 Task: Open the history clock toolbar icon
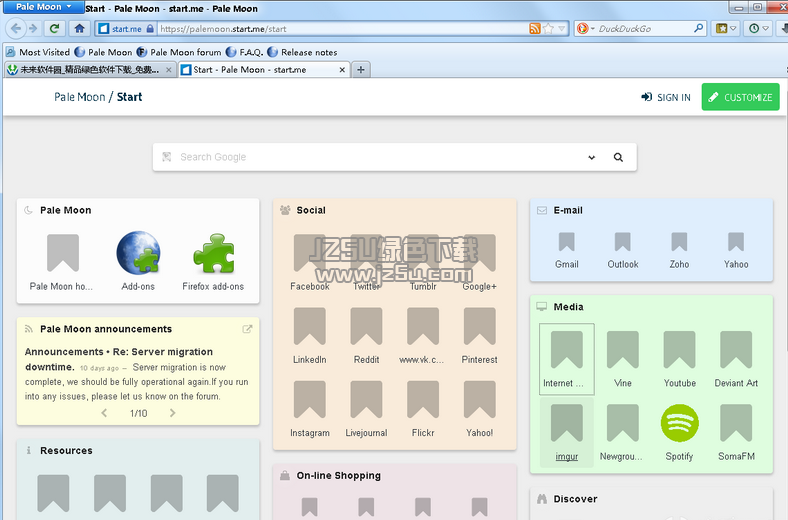click(754, 29)
